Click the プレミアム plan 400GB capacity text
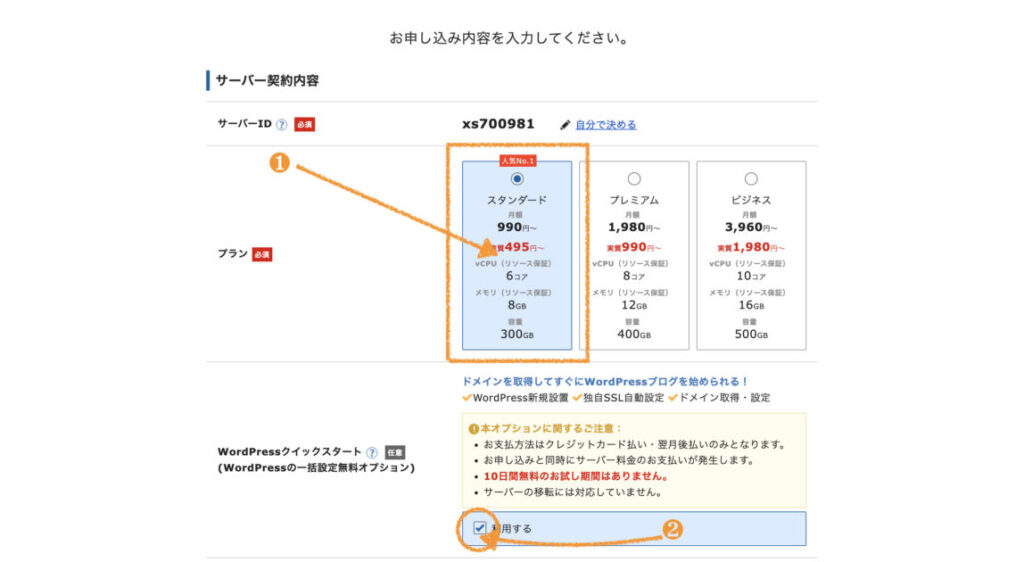 tap(634, 334)
